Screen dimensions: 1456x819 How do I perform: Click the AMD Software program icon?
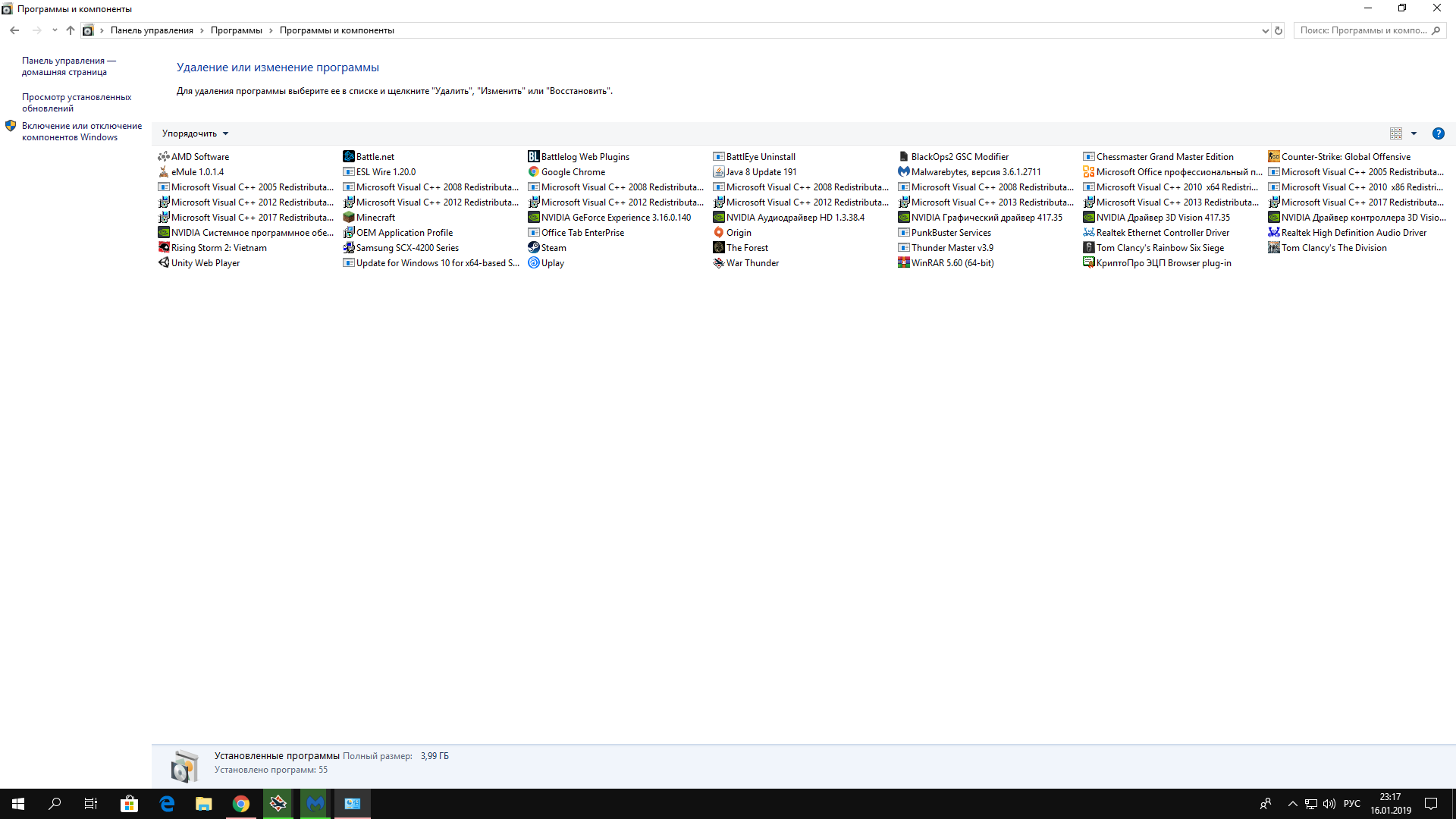coord(163,157)
